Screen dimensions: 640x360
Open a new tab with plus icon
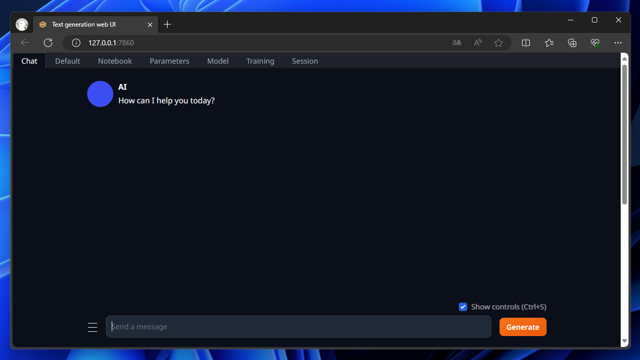coord(167,24)
